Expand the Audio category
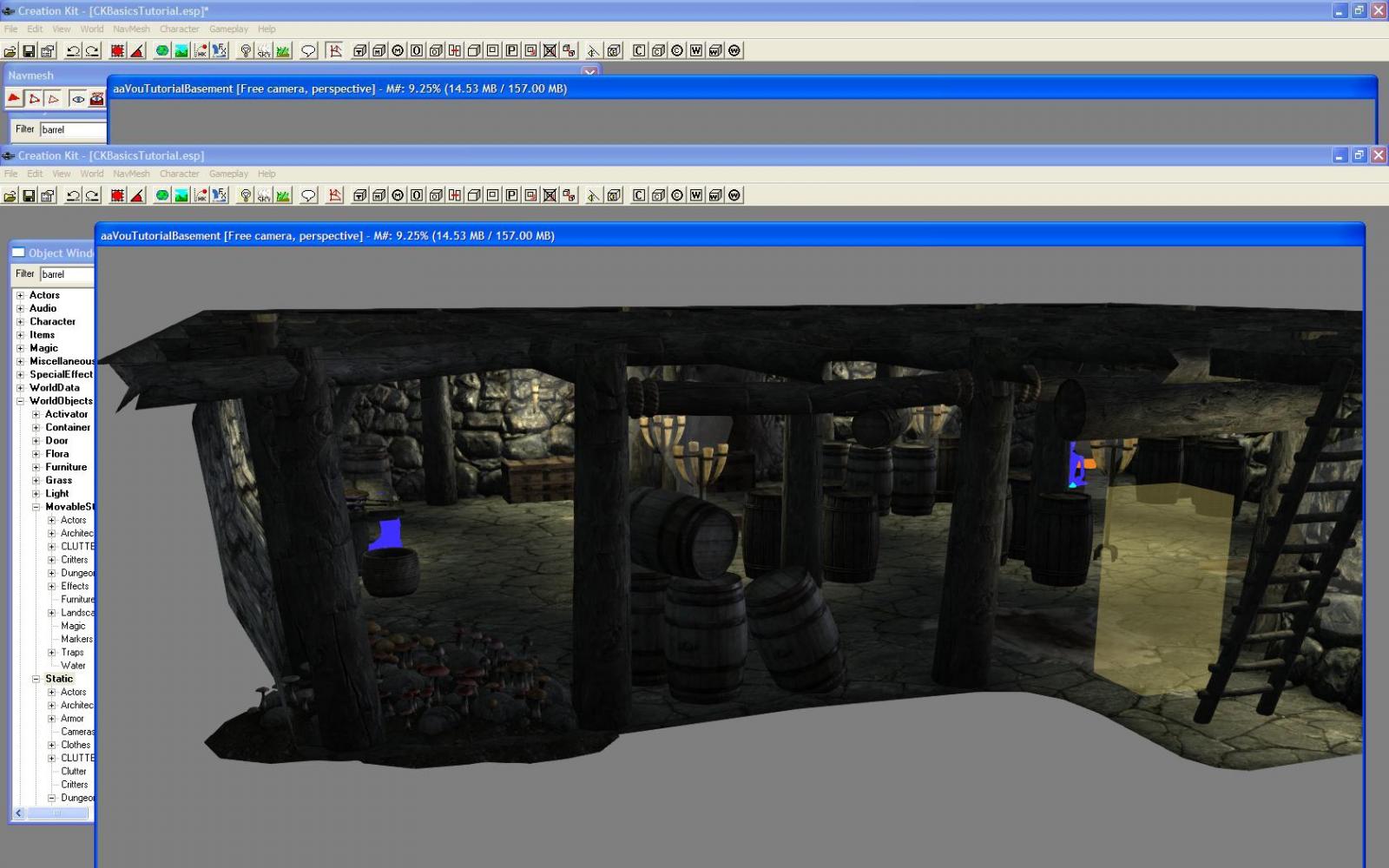This screenshot has width=1389, height=868. [x=20, y=309]
